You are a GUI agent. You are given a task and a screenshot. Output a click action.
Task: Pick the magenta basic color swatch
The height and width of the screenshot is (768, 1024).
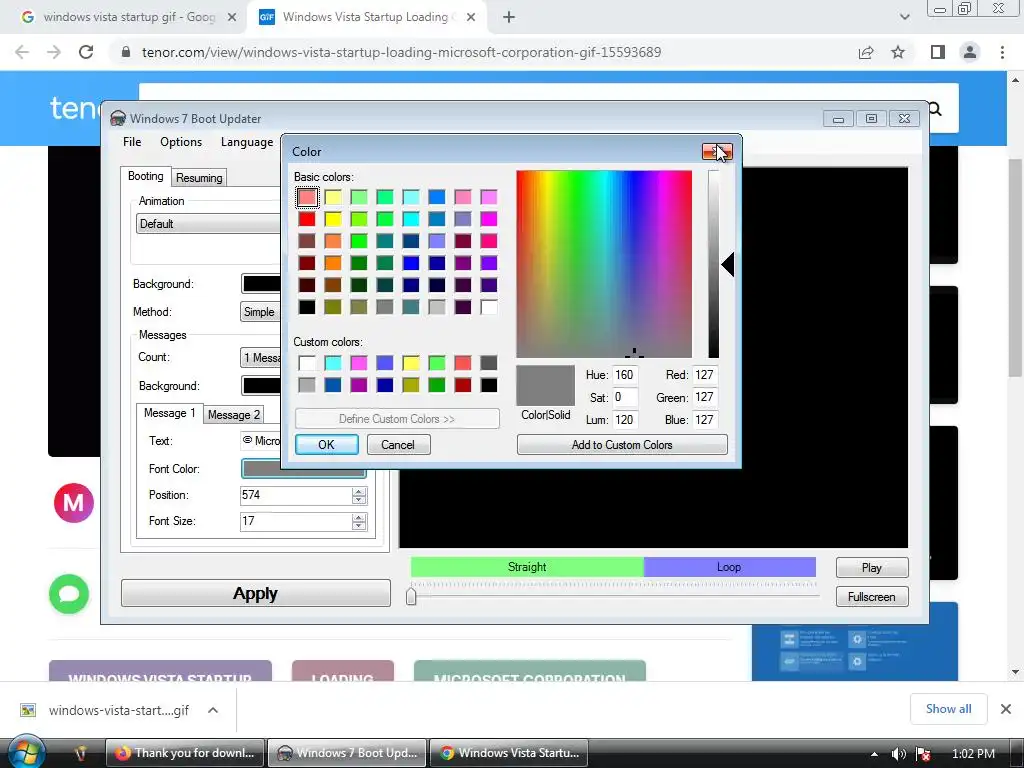pyautogui.click(x=488, y=219)
